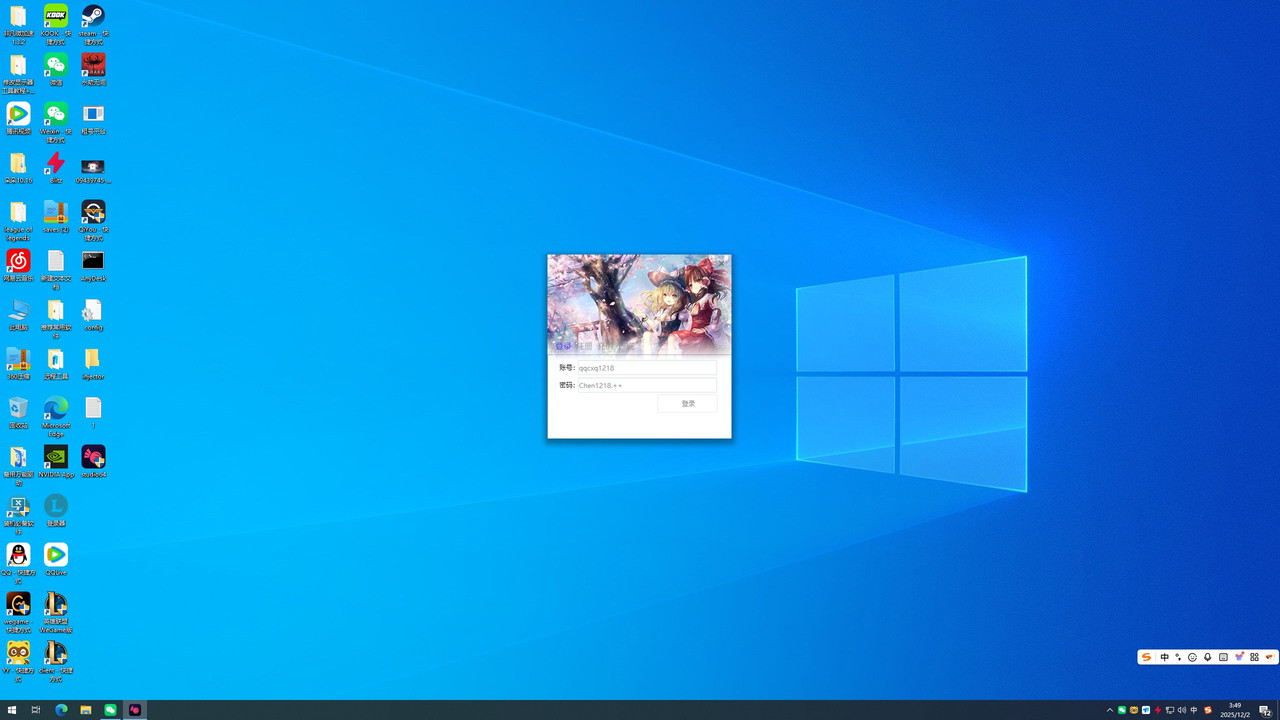Select the 网易云音乐 NetEase Music icon
1280x720 pixels.
[18, 266]
